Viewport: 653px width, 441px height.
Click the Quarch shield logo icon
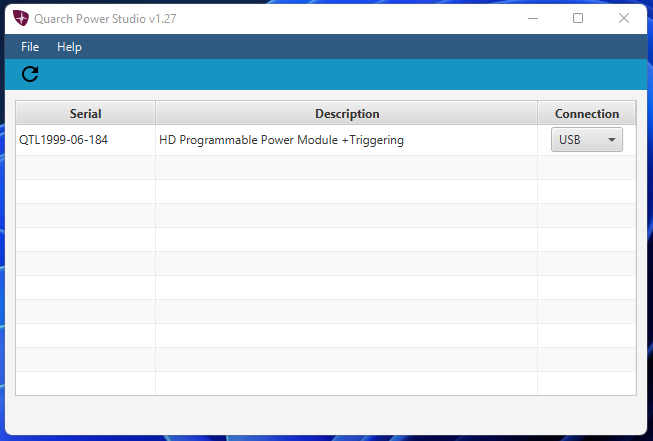[x=20, y=18]
